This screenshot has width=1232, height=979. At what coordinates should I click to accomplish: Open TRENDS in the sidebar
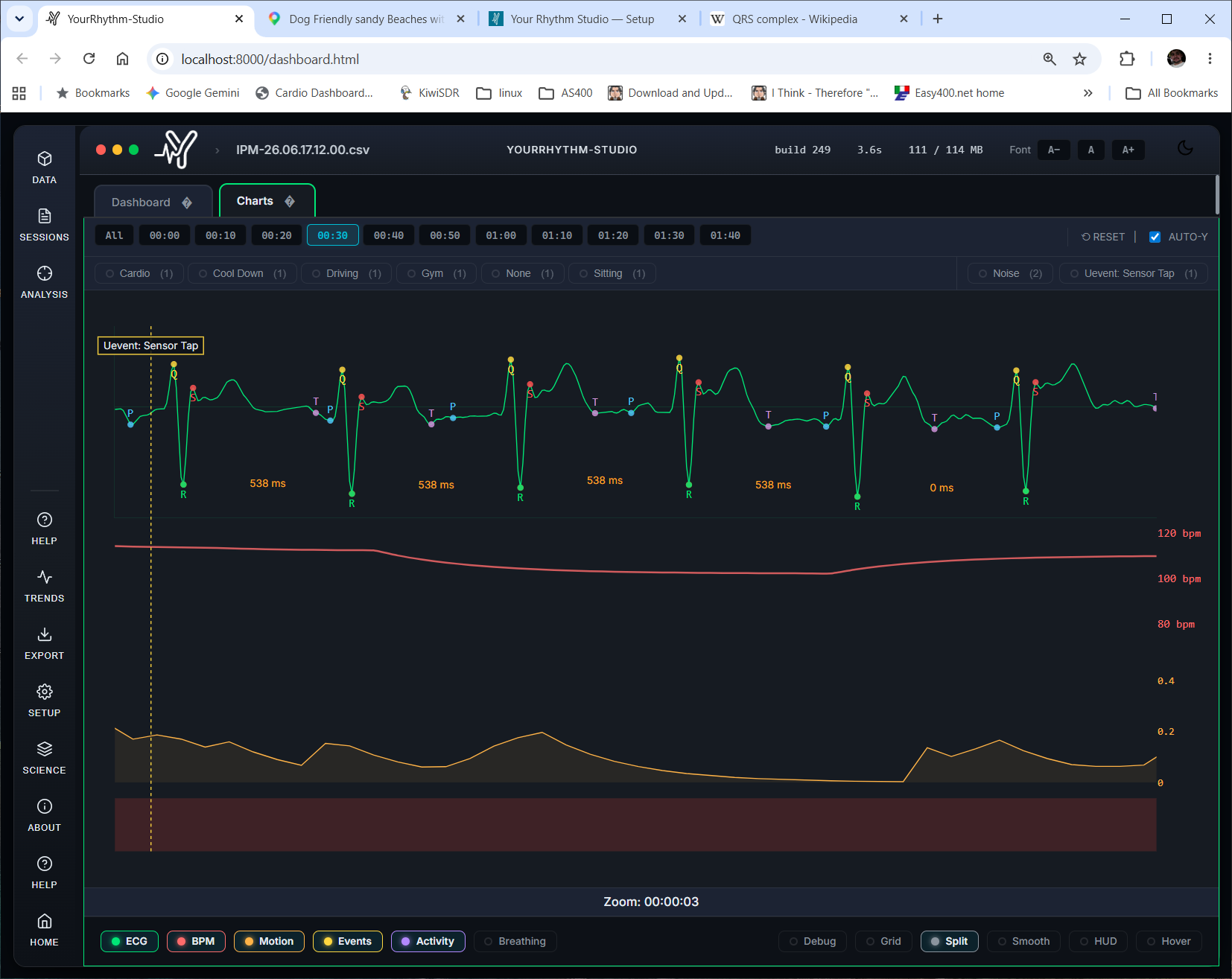click(x=44, y=586)
